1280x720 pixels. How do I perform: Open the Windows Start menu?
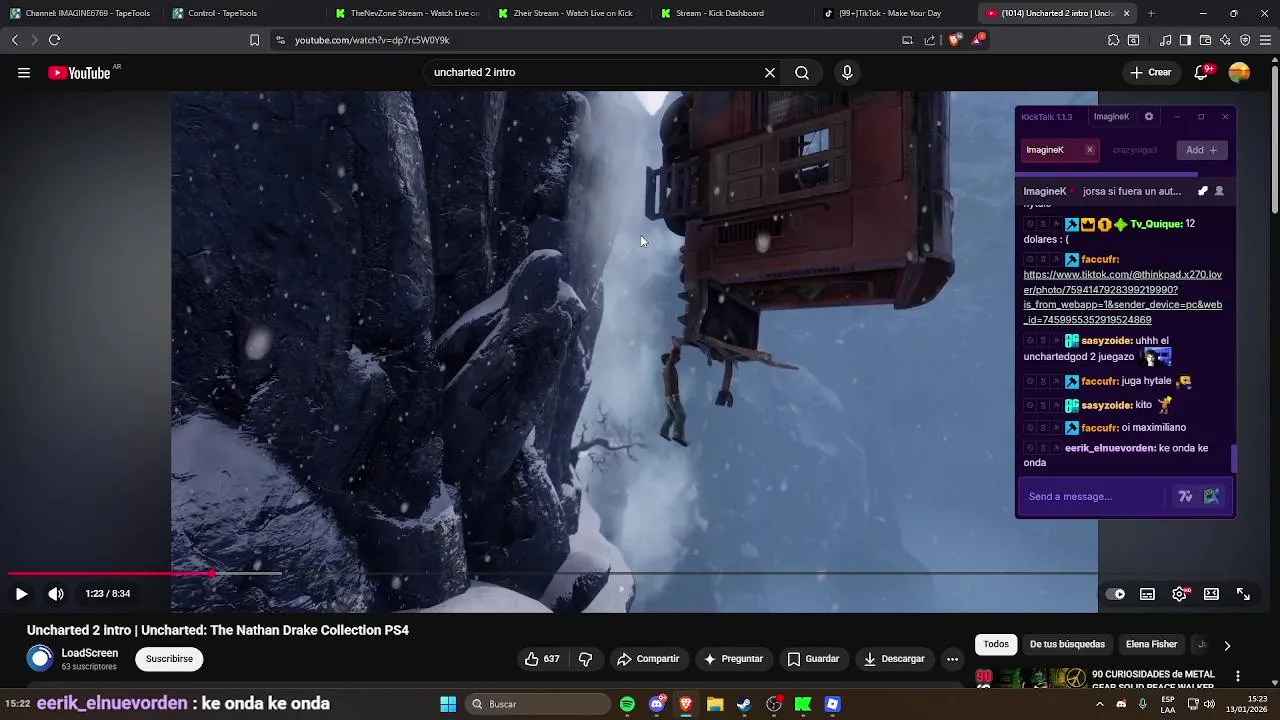pos(448,704)
